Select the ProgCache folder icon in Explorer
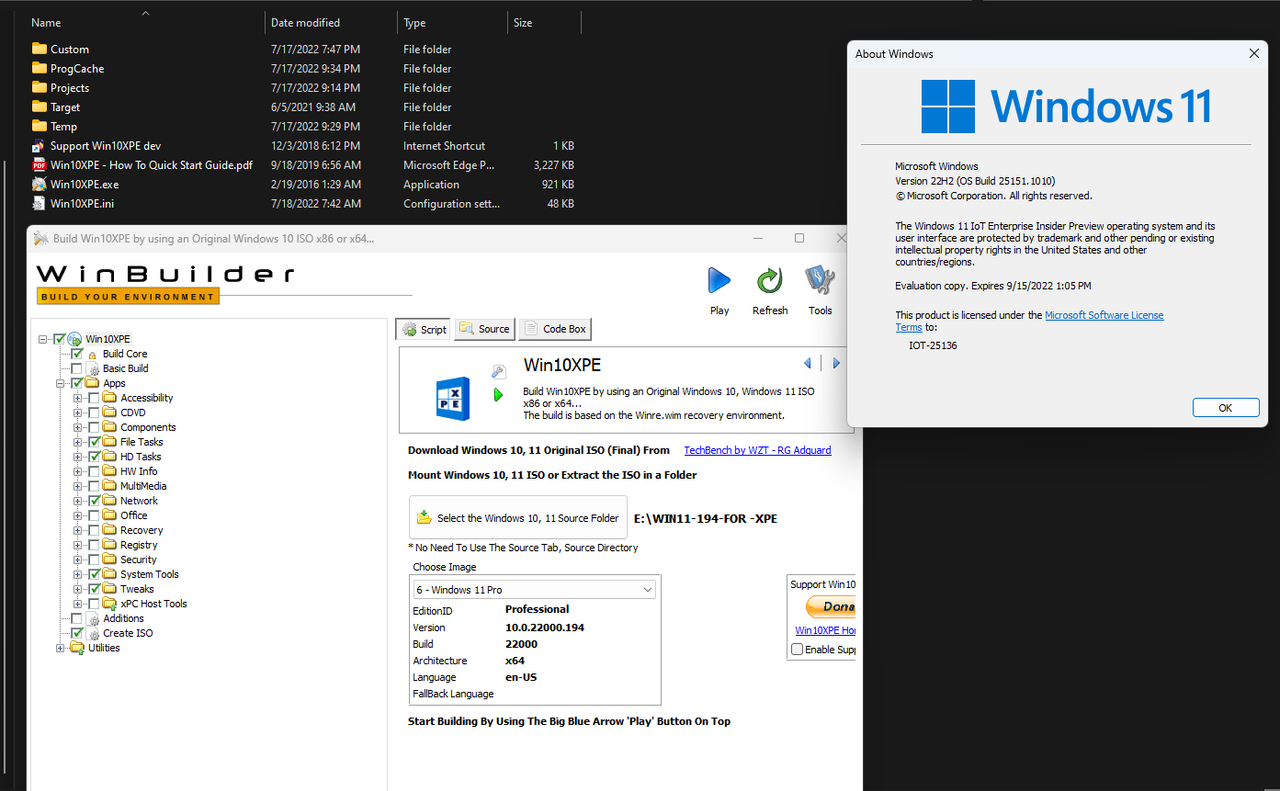The image size is (1280, 791). point(39,68)
